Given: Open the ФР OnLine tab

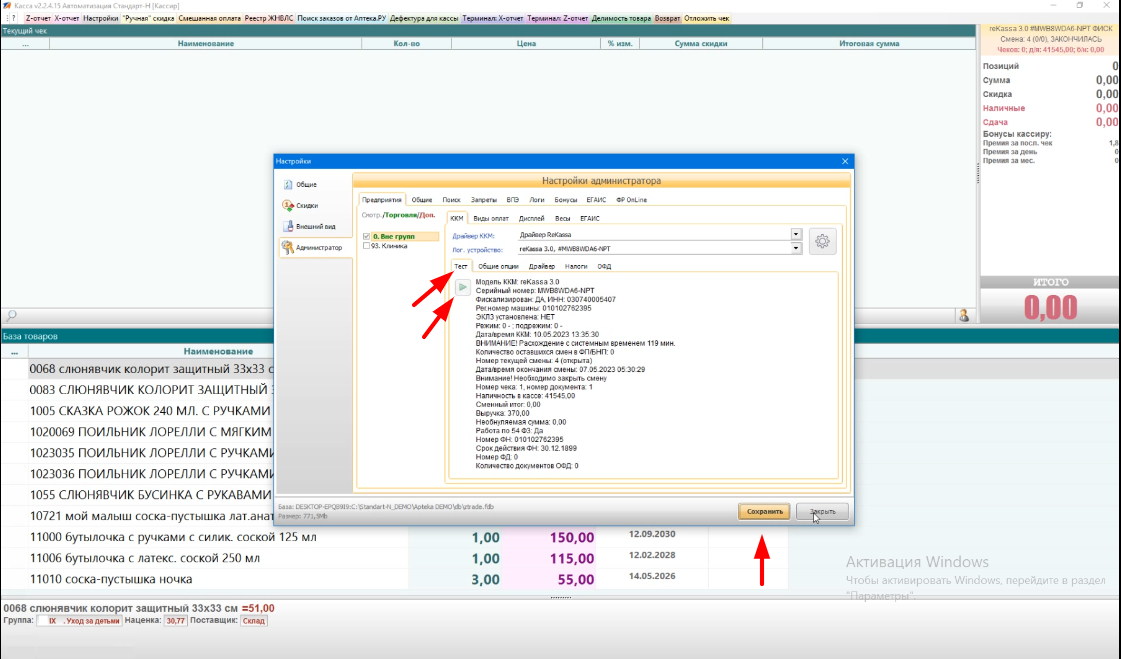Looking at the screenshot, I should [x=632, y=200].
